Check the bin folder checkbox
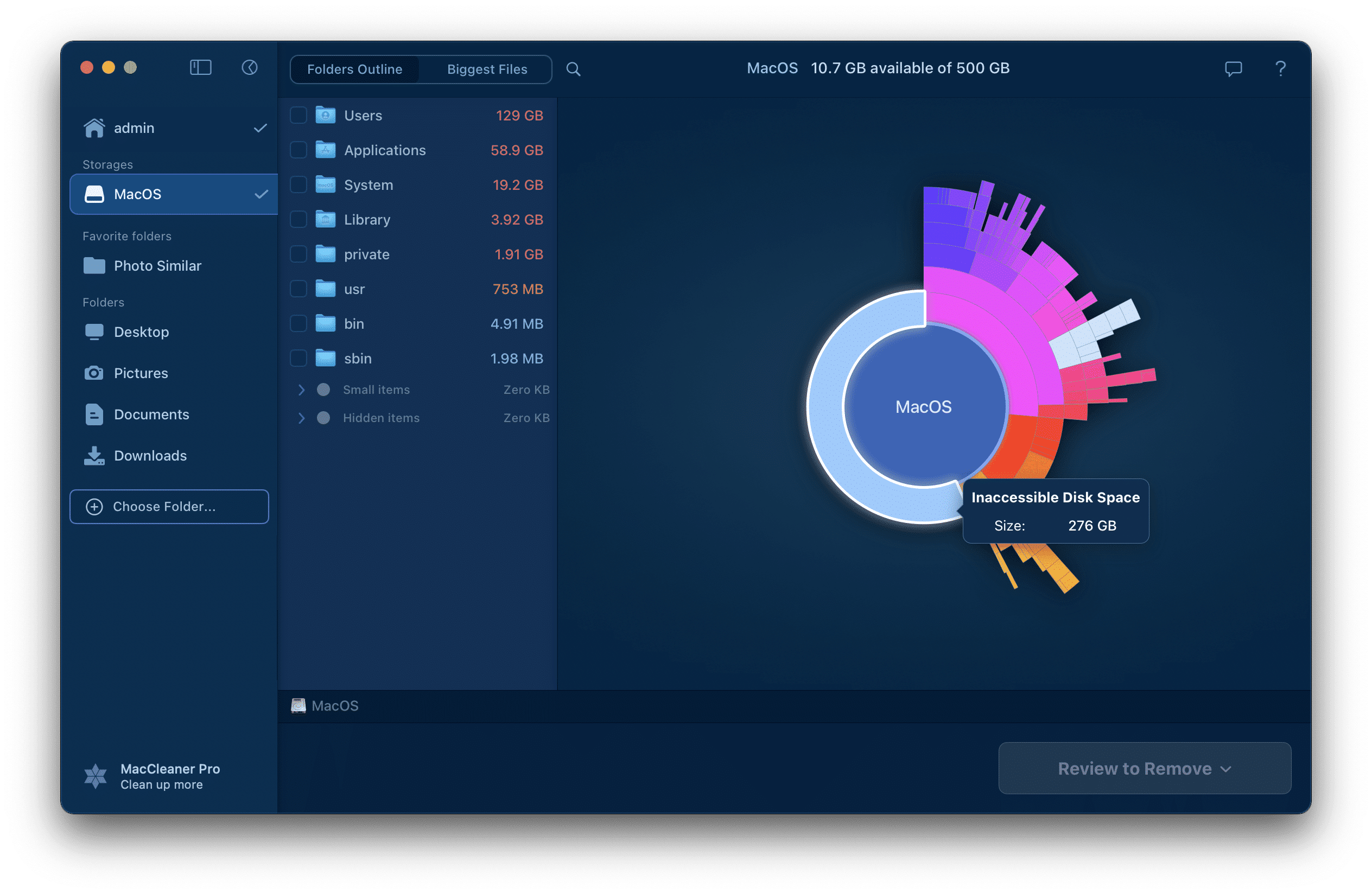Viewport: 1372px width, 894px height. (298, 324)
